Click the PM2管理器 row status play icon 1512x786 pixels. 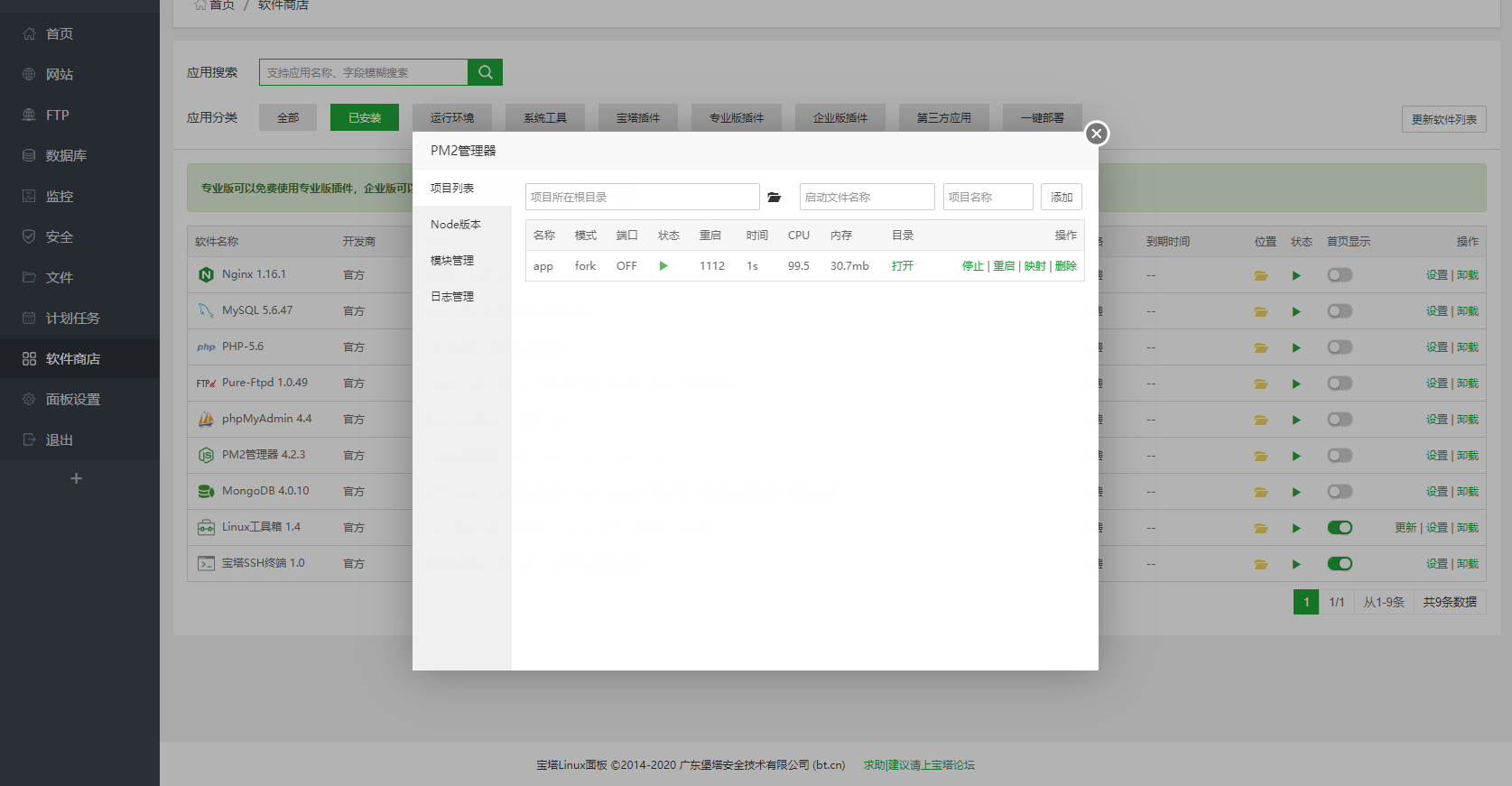click(x=1296, y=456)
